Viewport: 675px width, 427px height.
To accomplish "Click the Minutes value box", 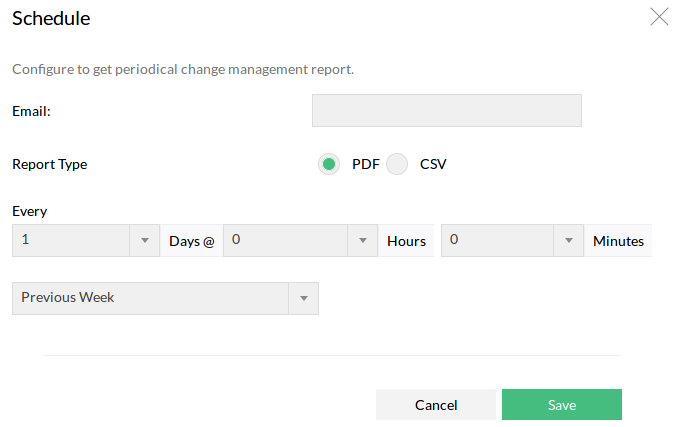I will [x=497, y=241].
